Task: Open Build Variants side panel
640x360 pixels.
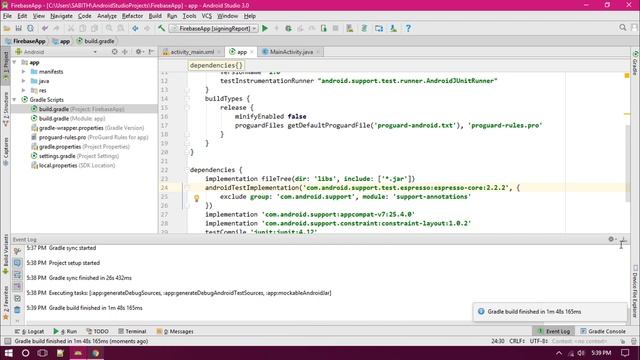Action: (x=5, y=254)
